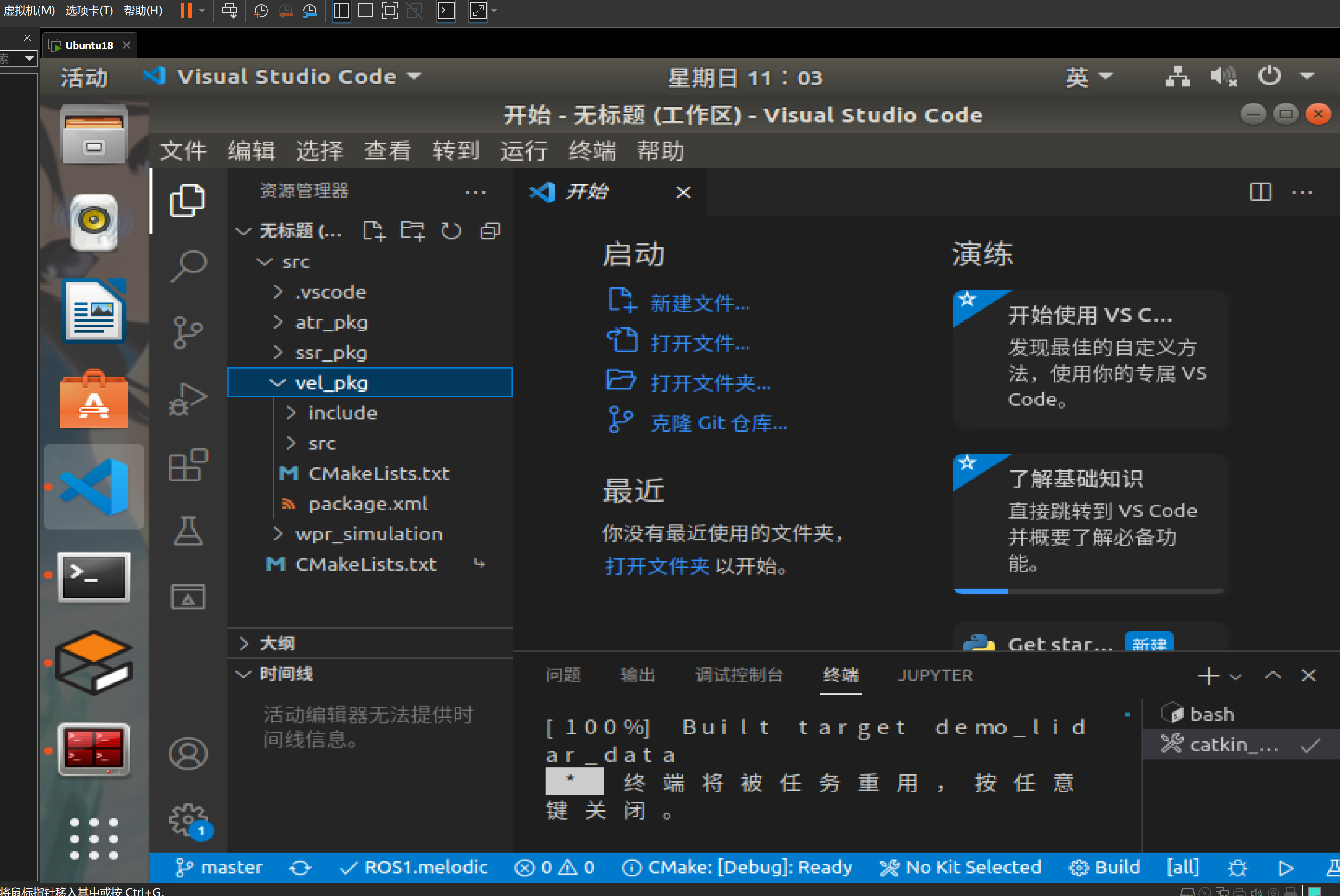1340x896 pixels.
Task: Open the 终端 menu
Action: pyautogui.click(x=592, y=151)
